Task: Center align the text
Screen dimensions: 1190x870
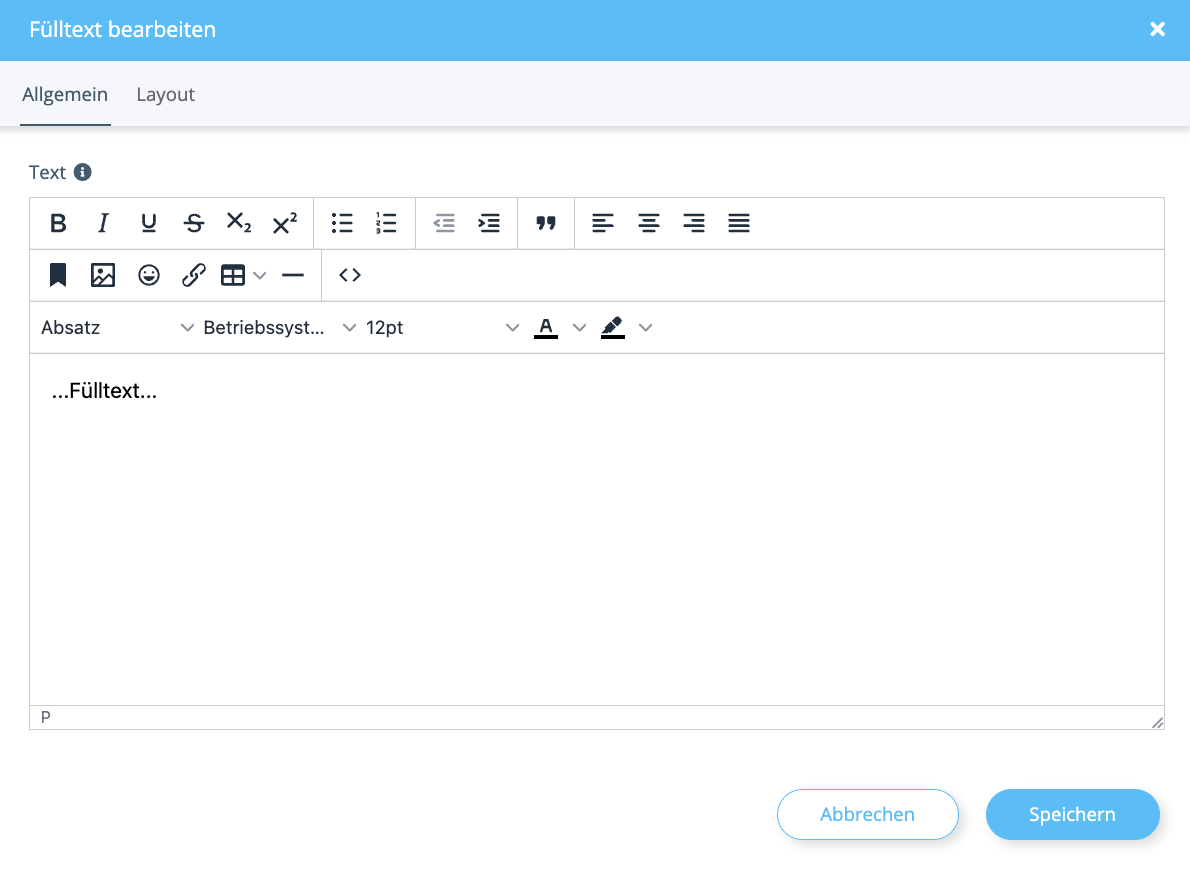Action: coord(648,223)
